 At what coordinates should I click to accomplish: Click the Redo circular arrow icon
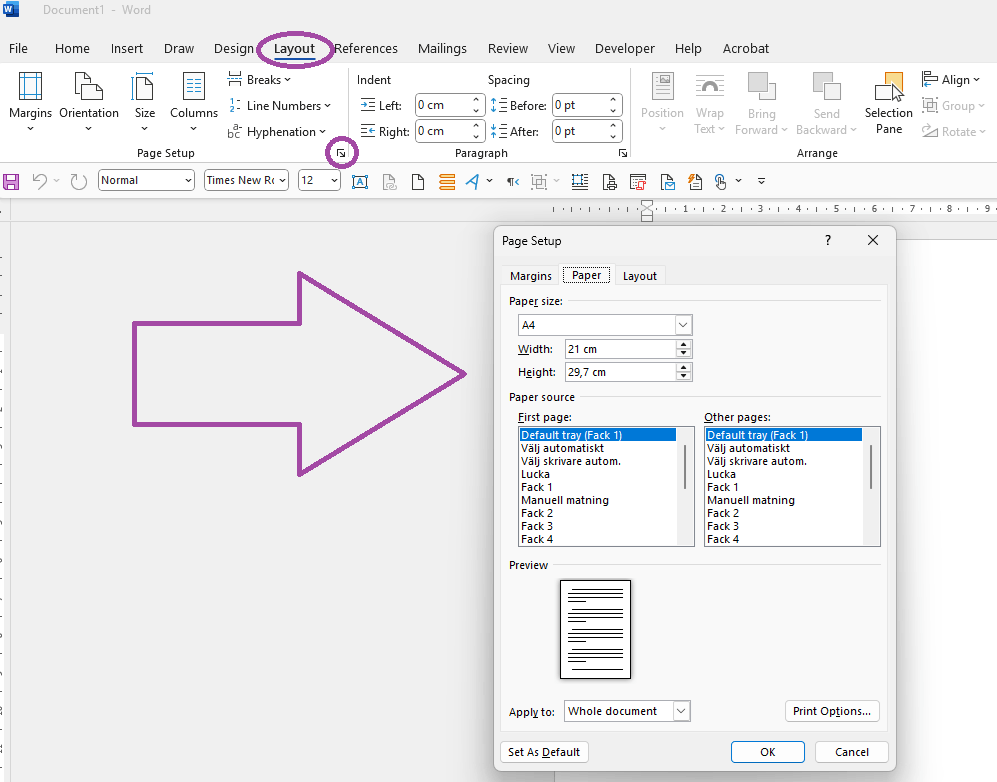tap(79, 181)
